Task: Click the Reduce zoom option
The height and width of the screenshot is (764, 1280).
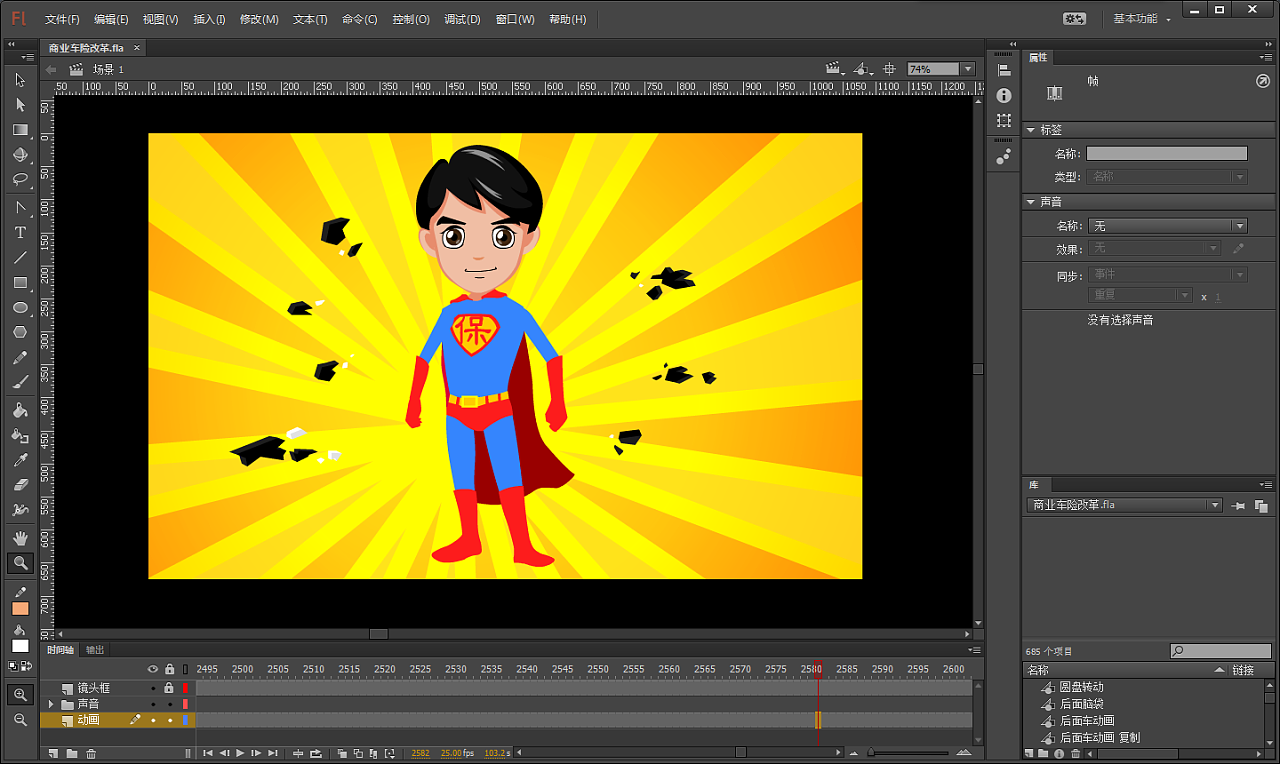Action: [20, 720]
